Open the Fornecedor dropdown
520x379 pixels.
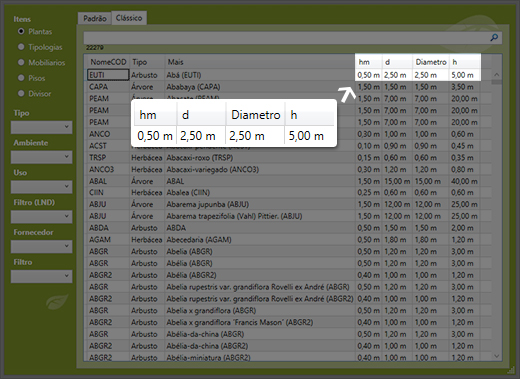42,247
